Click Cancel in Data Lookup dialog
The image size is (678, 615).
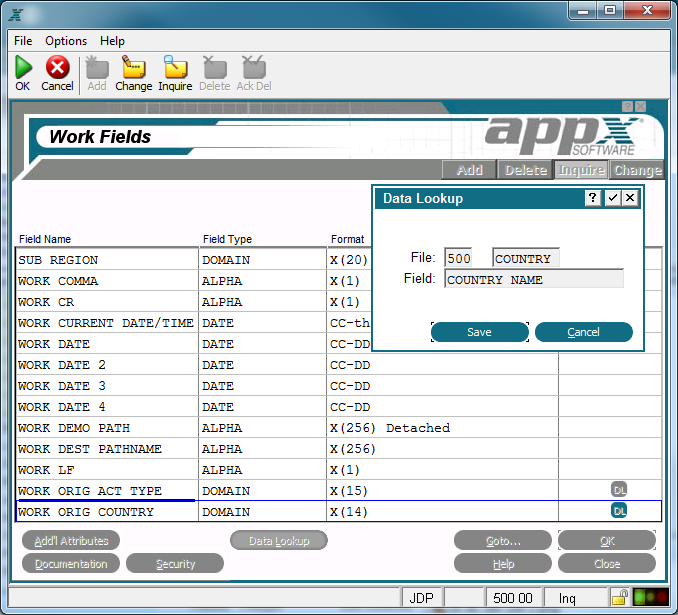[584, 332]
